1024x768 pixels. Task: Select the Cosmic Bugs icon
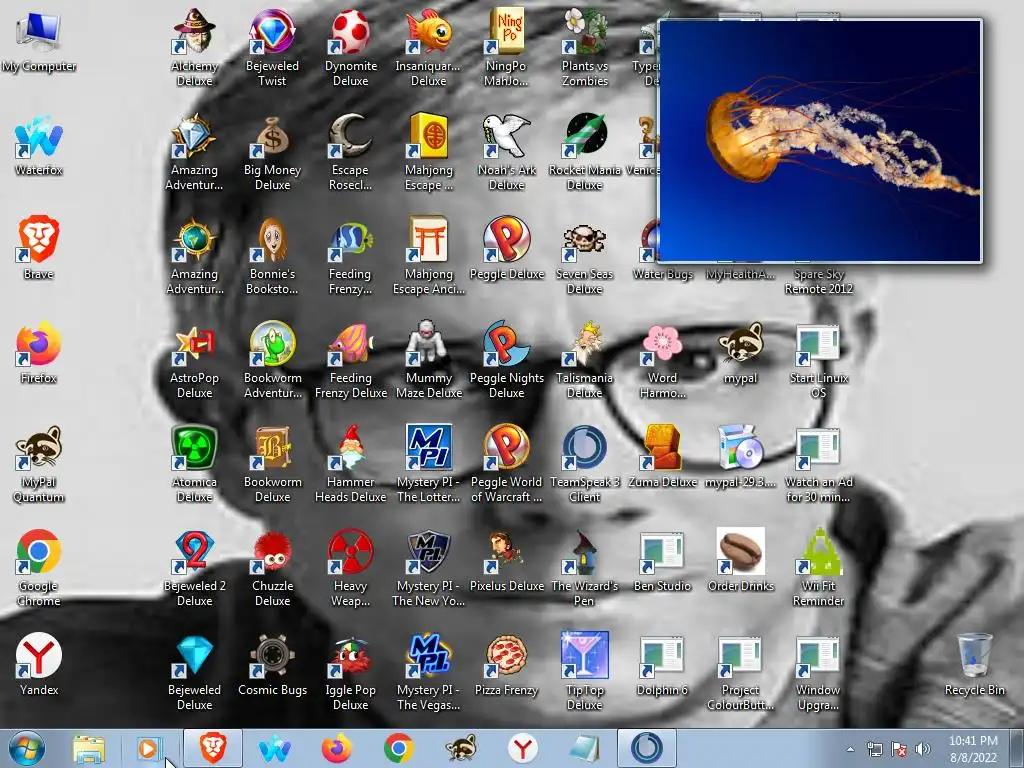(272, 664)
